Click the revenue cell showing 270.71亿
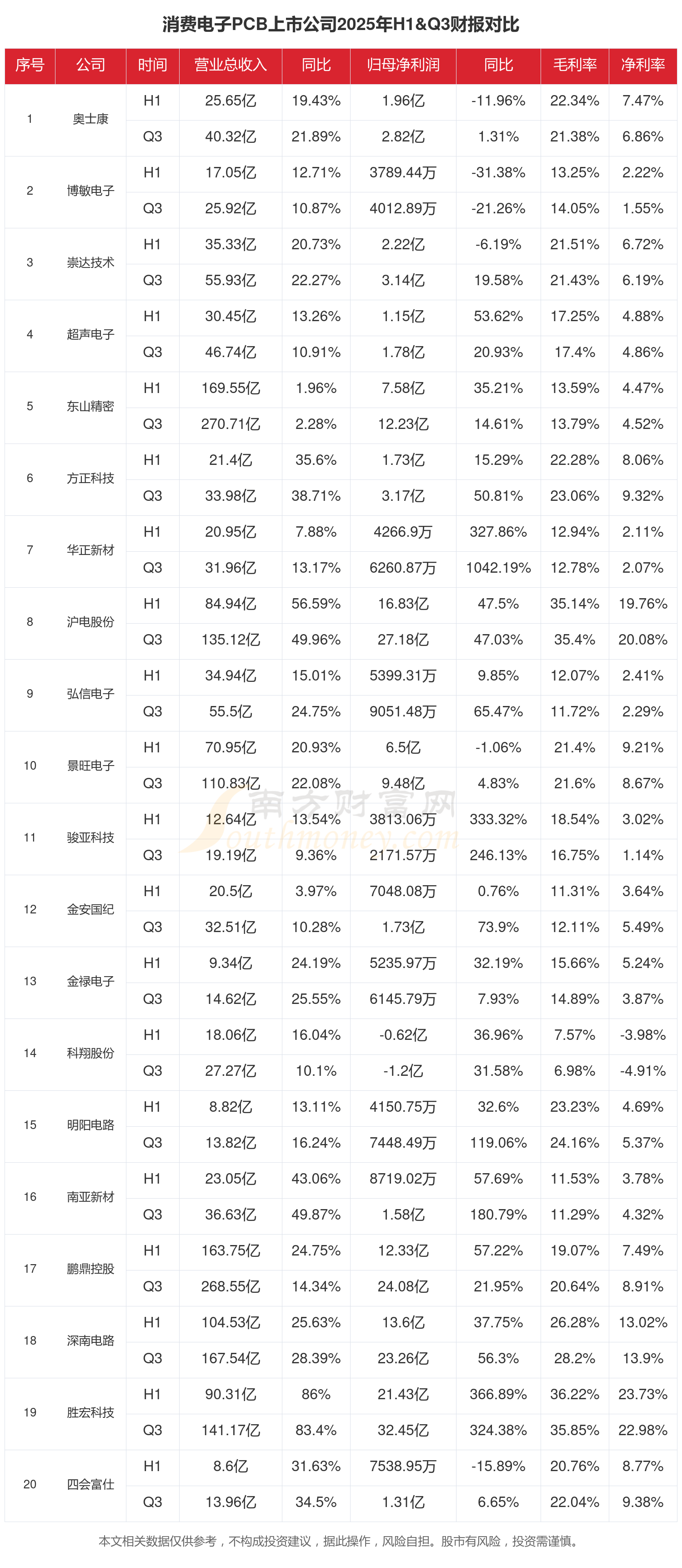The image size is (682, 1568). click(230, 424)
